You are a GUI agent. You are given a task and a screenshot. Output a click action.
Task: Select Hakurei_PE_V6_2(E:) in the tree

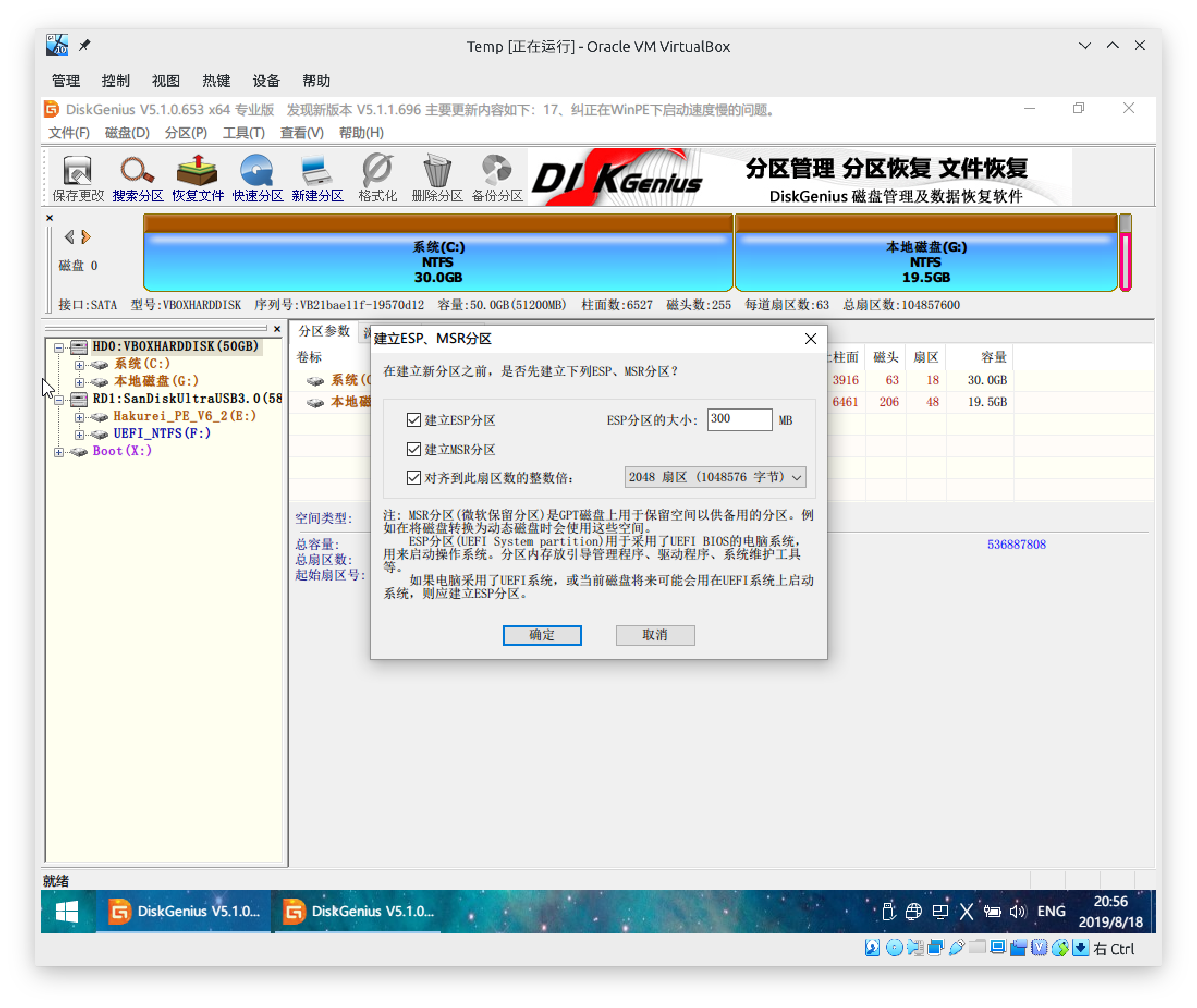[185, 416]
